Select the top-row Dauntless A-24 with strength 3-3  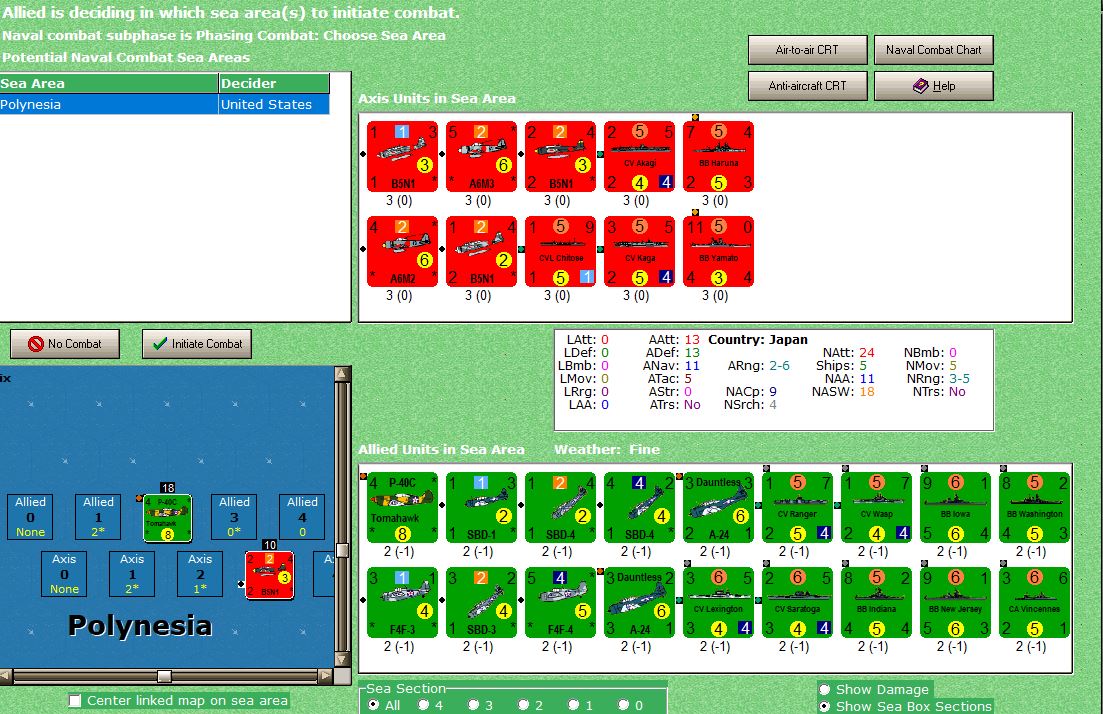point(718,507)
